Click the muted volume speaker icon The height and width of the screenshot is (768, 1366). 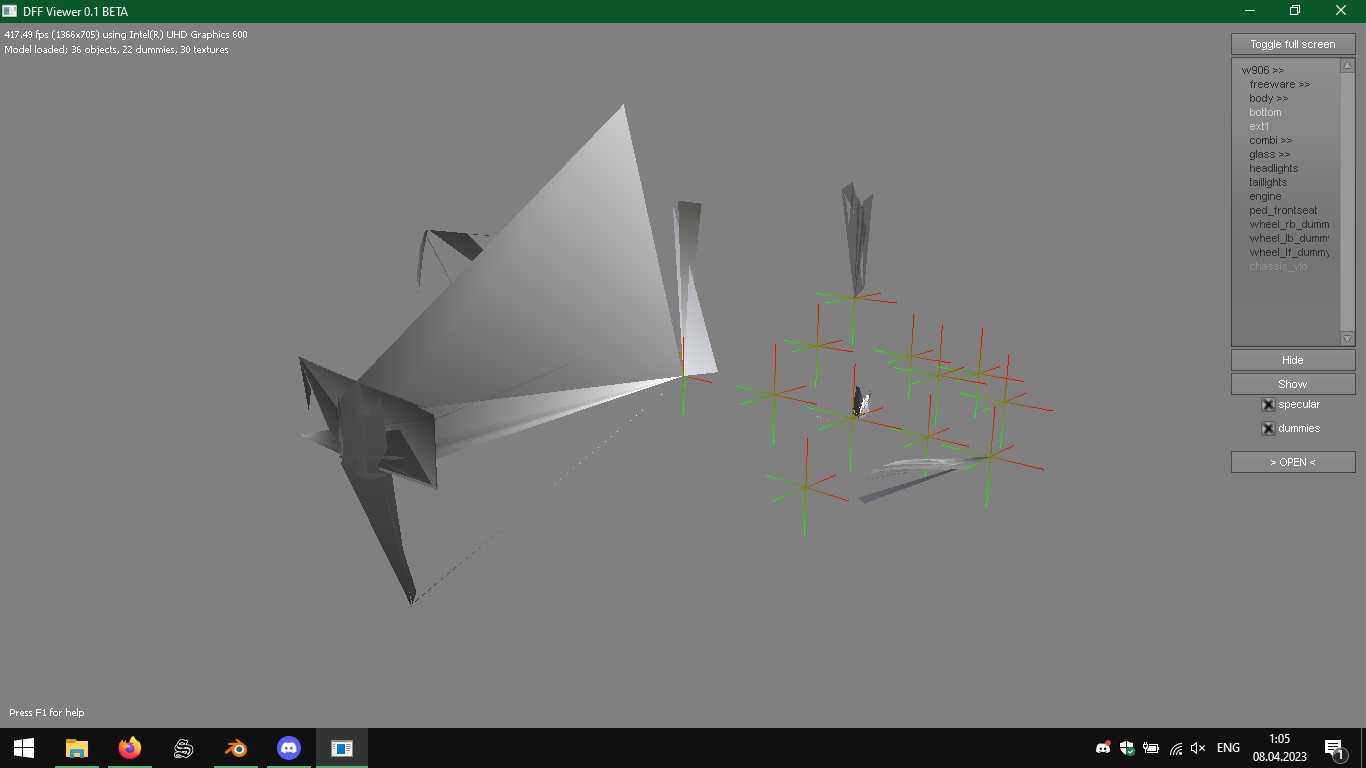pos(1199,748)
